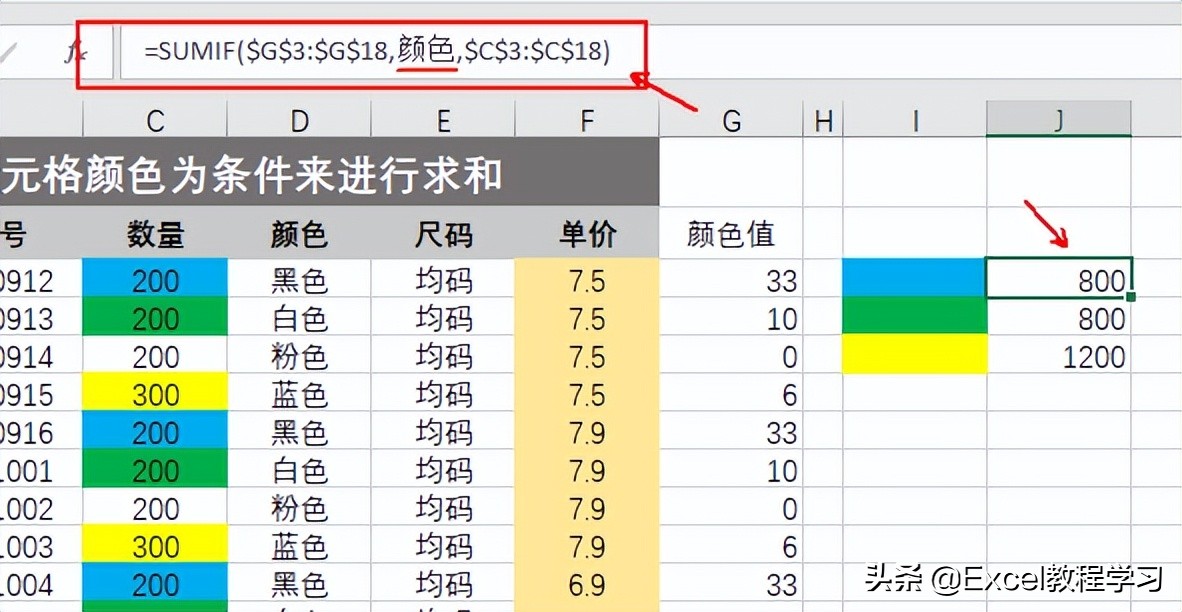Select the 1200 result beside the yellow cell

pos(1059,356)
